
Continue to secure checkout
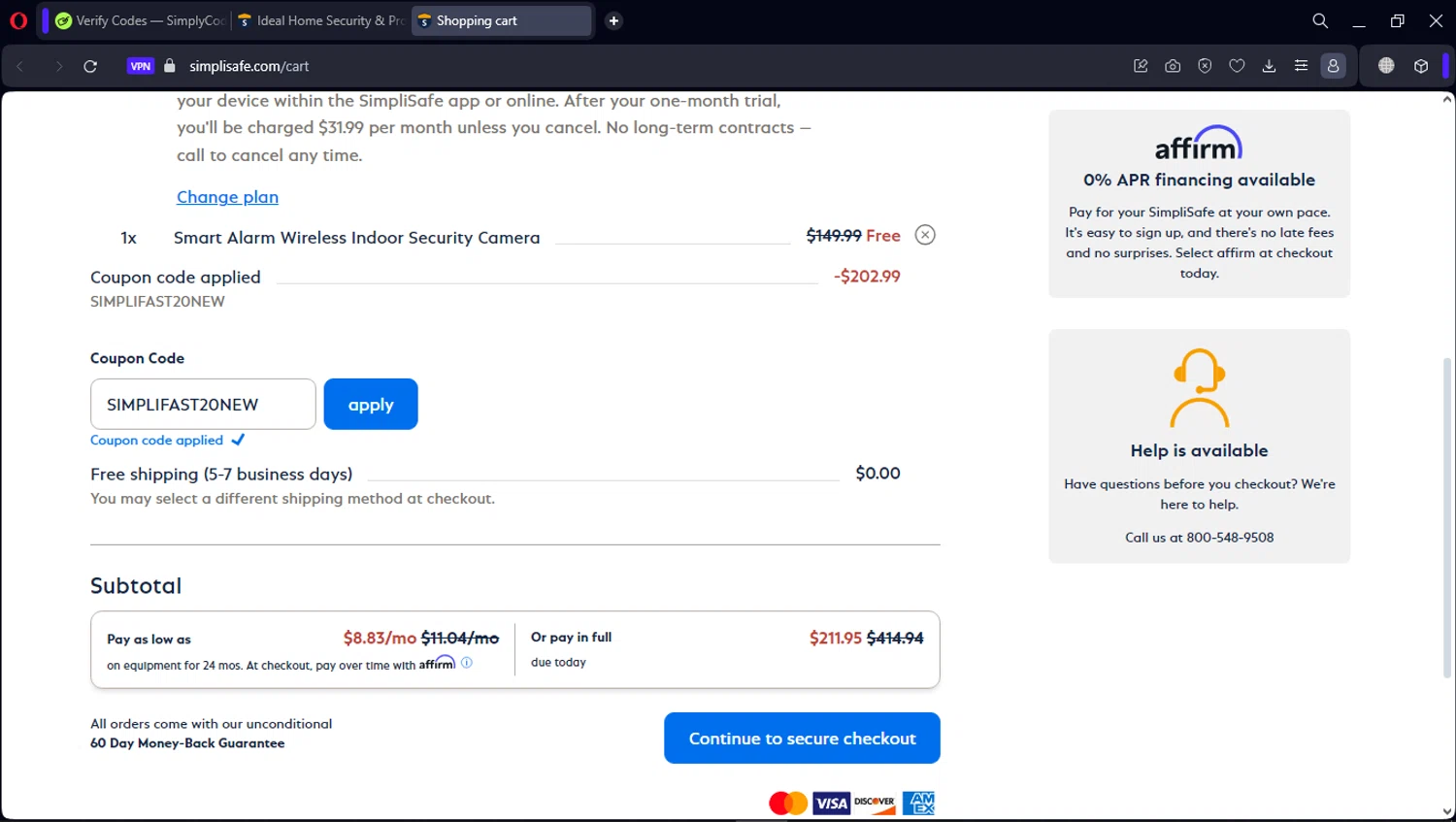click(802, 738)
